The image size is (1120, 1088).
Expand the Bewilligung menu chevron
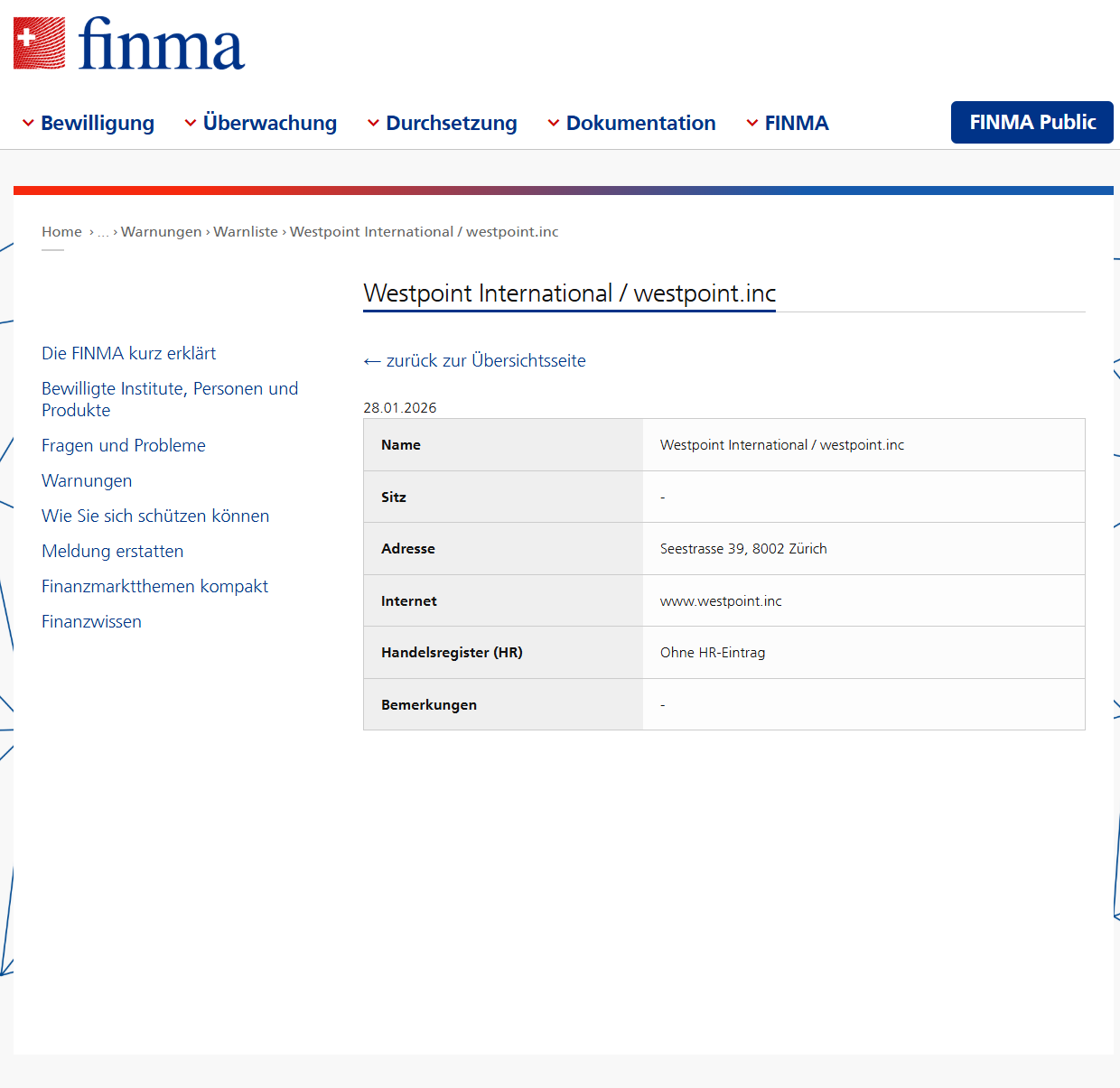click(x=28, y=123)
